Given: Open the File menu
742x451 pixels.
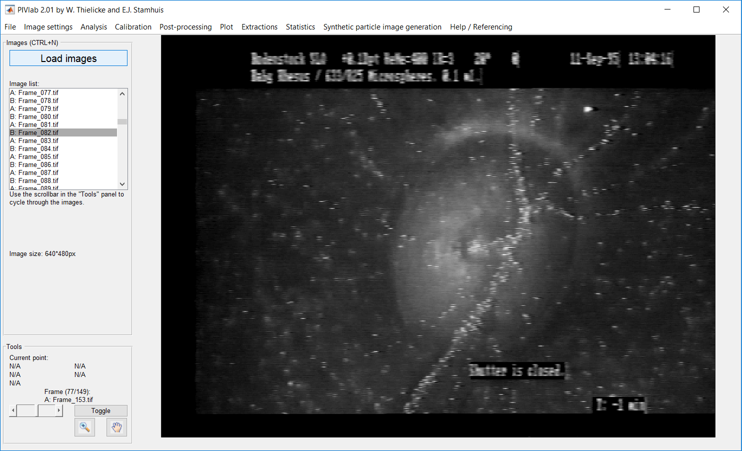Looking at the screenshot, I should coord(10,27).
